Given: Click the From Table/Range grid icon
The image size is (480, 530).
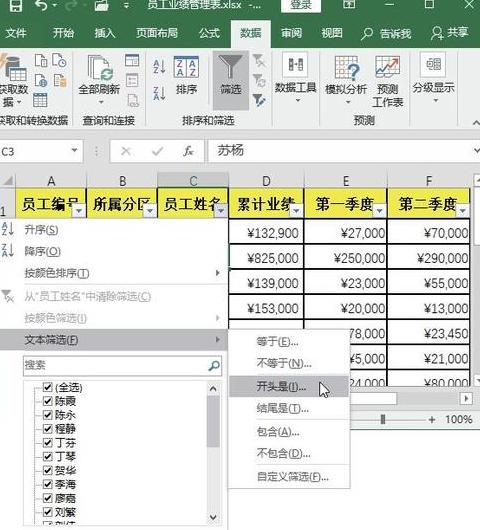Looking at the screenshot, I should pyautogui.click(x=40, y=100).
